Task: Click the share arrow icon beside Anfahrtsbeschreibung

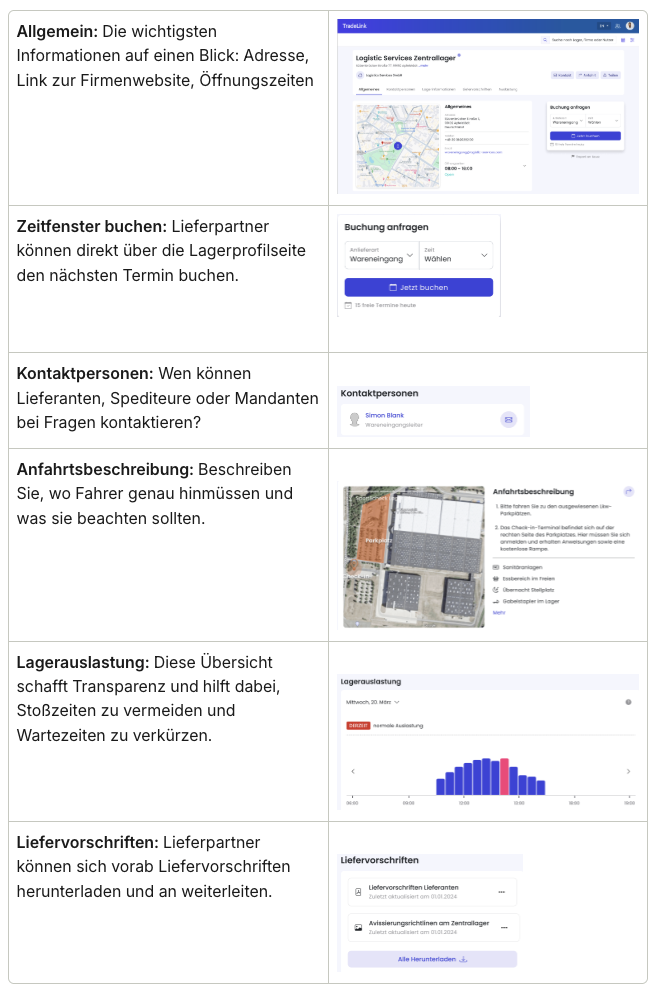Action: pos(628,492)
